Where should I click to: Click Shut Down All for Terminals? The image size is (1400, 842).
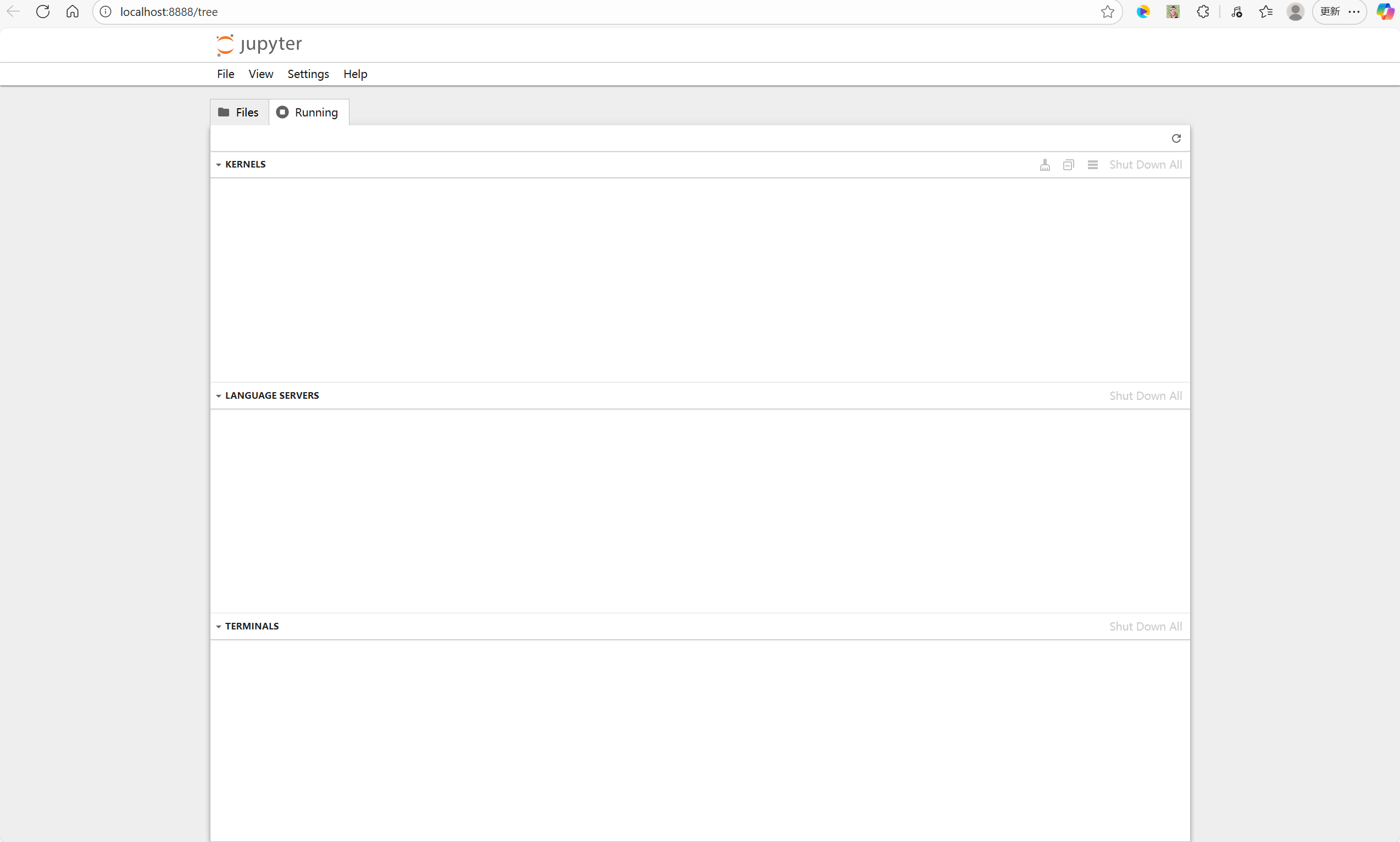click(x=1145, y=626)
